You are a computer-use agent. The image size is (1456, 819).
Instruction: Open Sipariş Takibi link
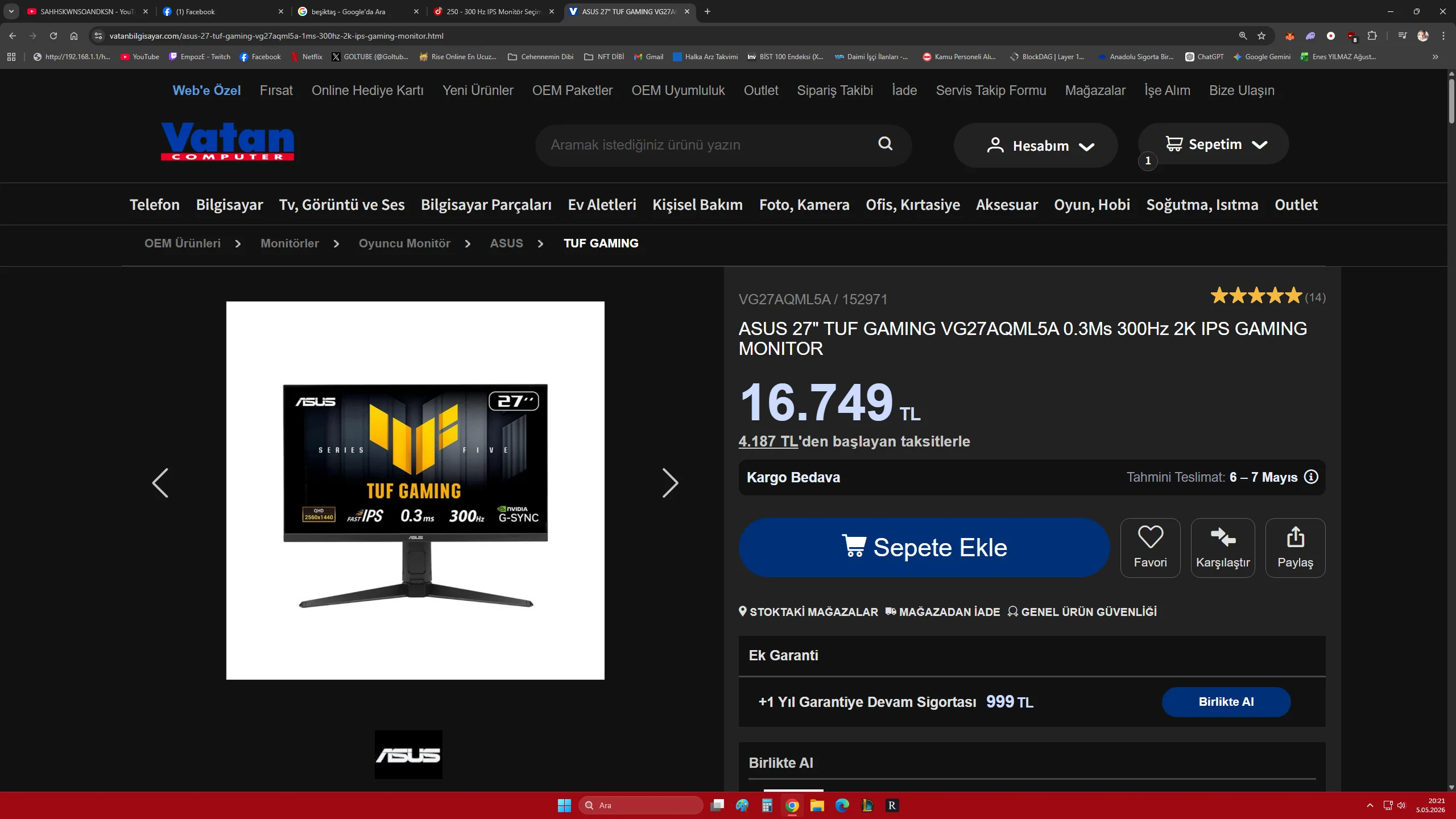point(835,90)
